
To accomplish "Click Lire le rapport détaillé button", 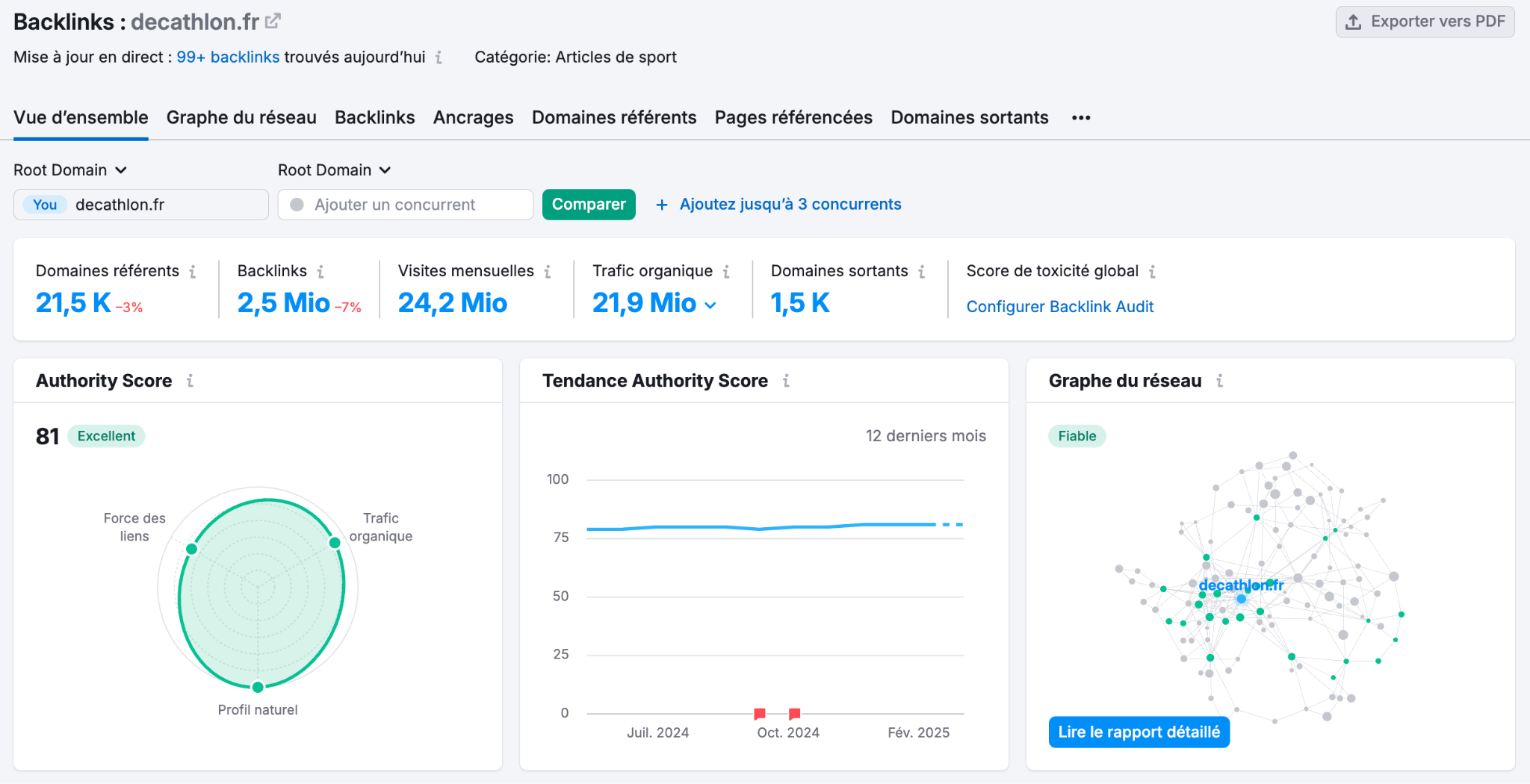I will click(x=1139, y=732).
